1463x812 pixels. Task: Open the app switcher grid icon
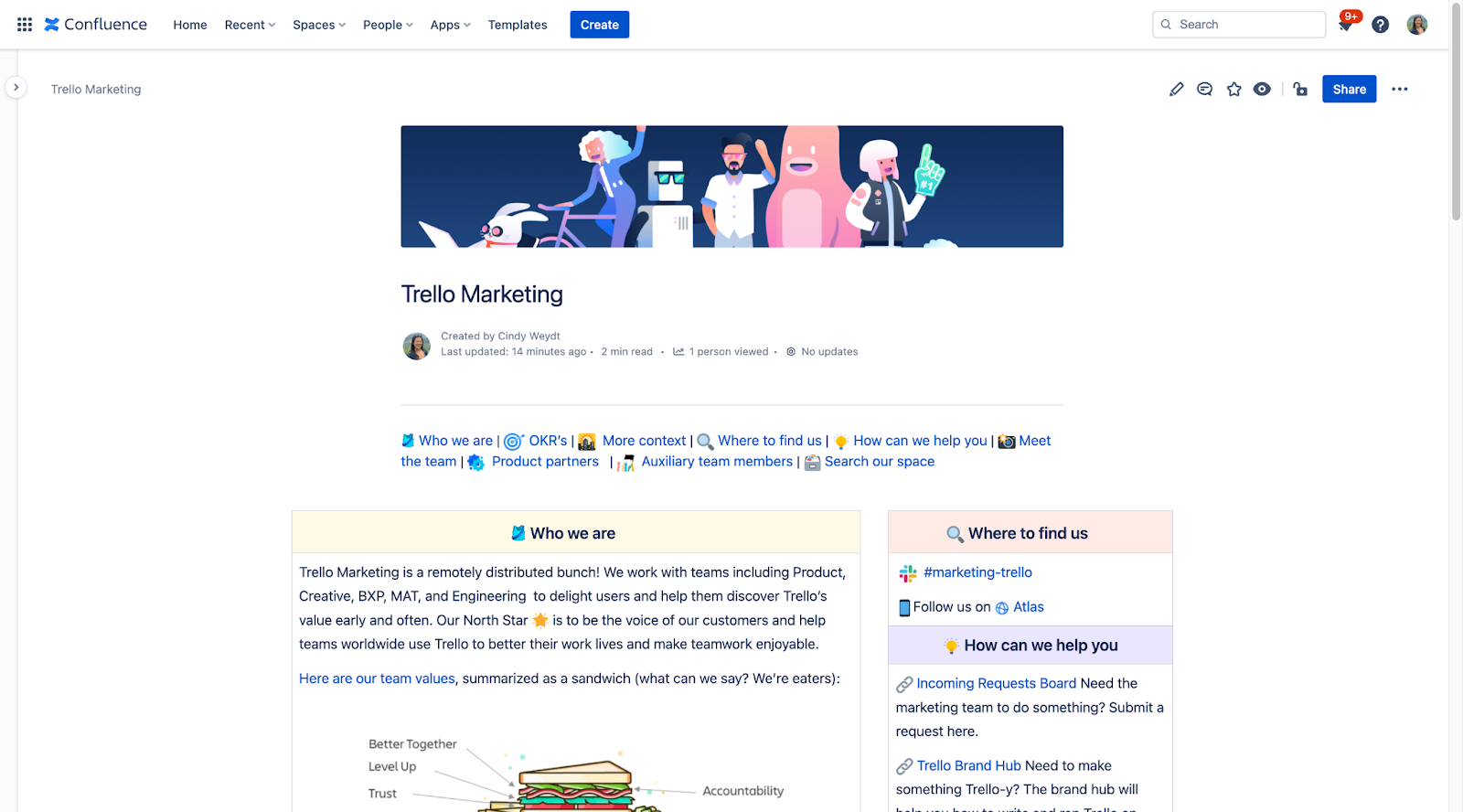tap(25, 25)
